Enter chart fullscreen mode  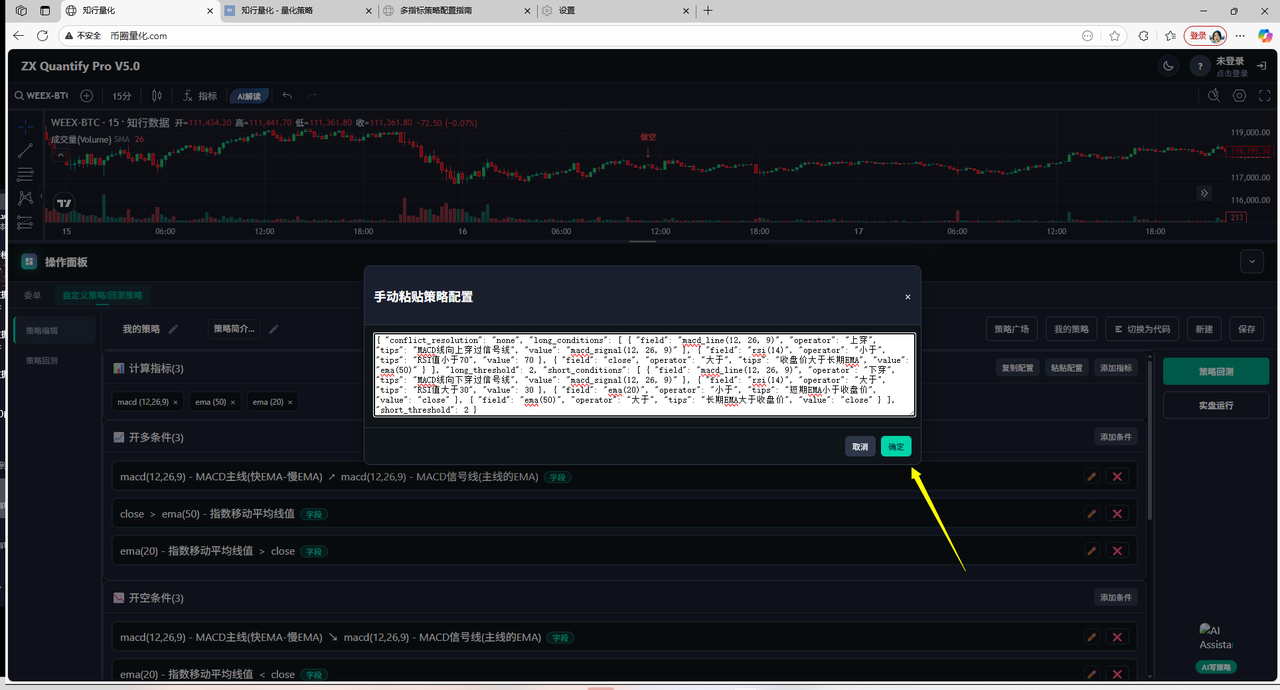pos(1265,96)
